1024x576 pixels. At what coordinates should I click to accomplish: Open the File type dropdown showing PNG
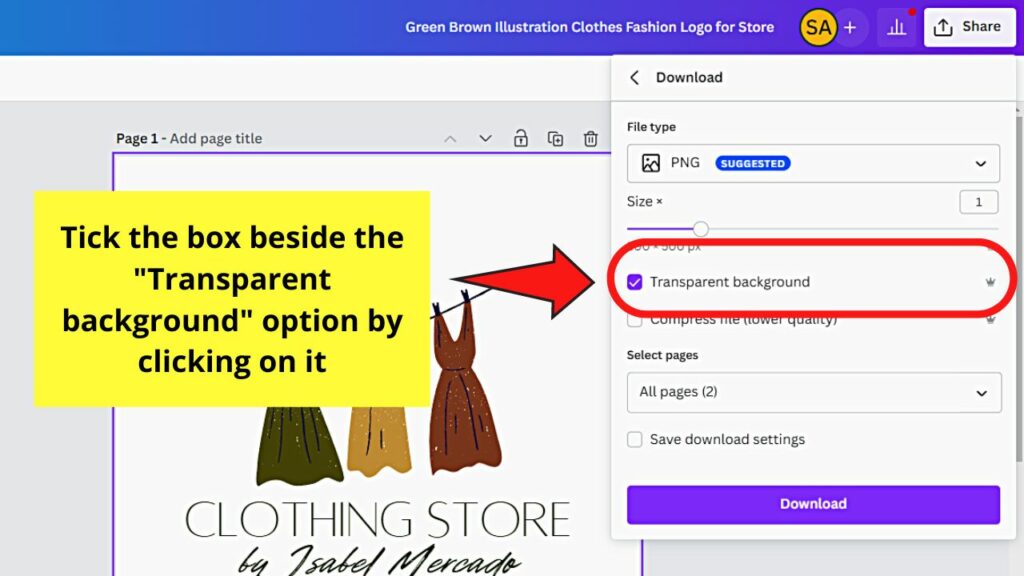click(813, 162)
